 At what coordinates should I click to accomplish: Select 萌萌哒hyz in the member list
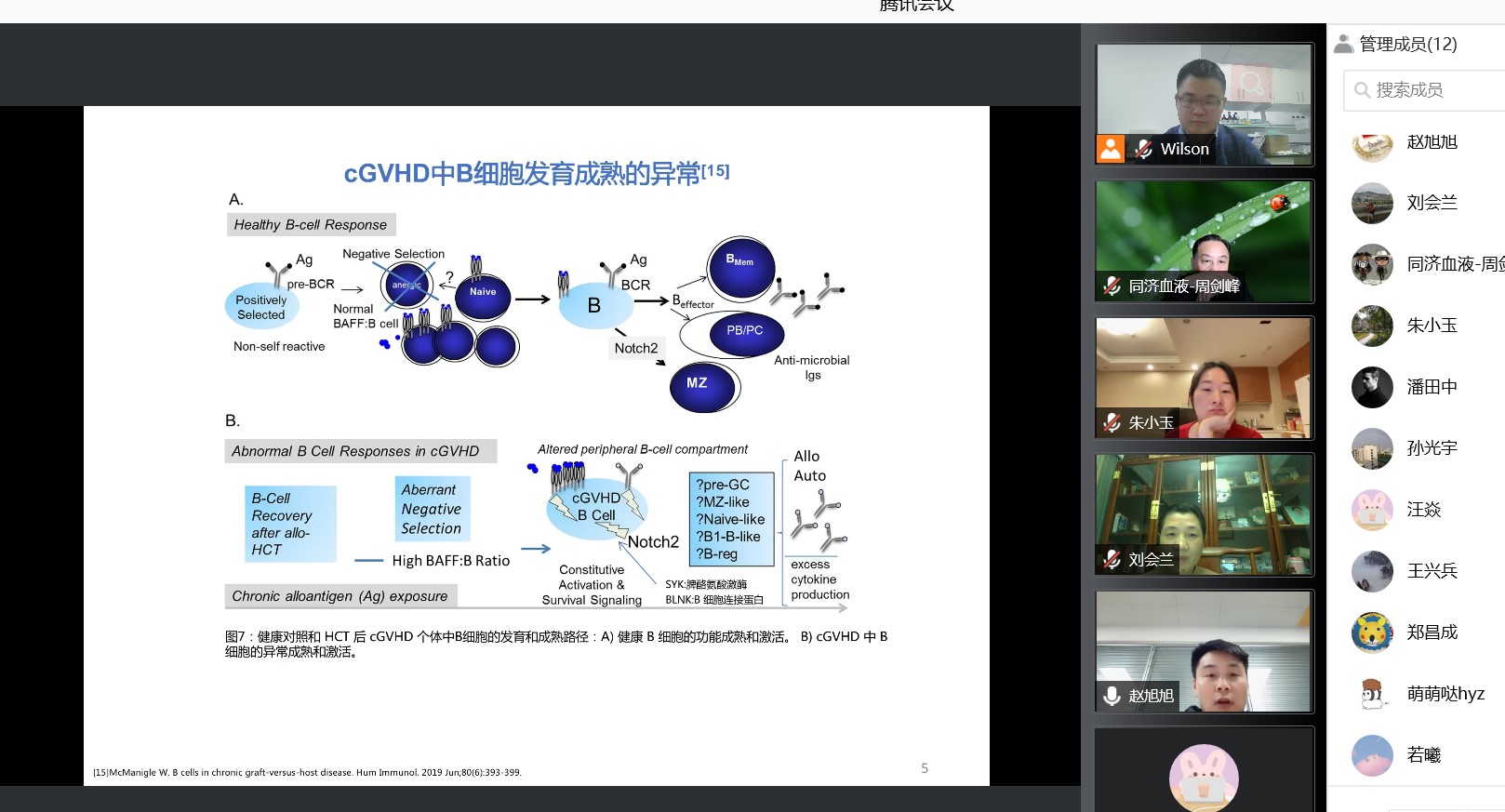1445,694
